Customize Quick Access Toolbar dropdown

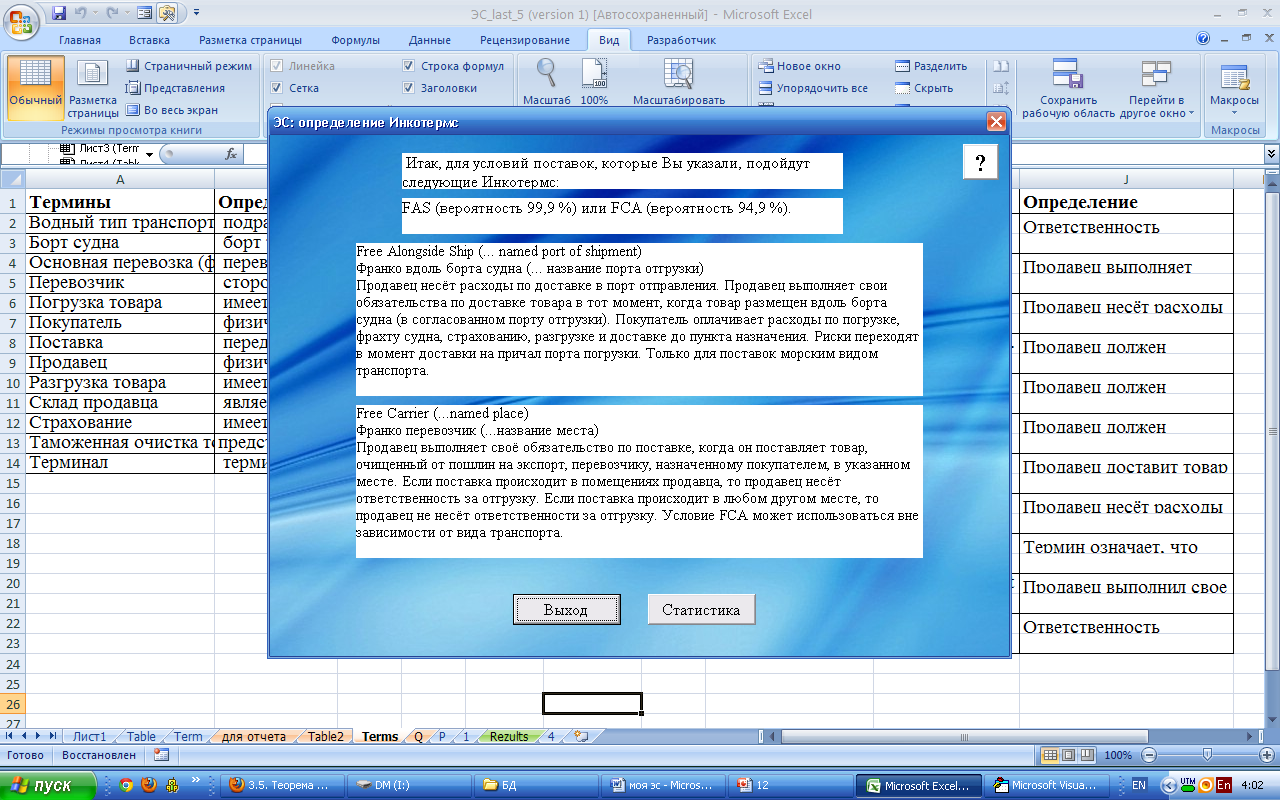click(195, 13)
